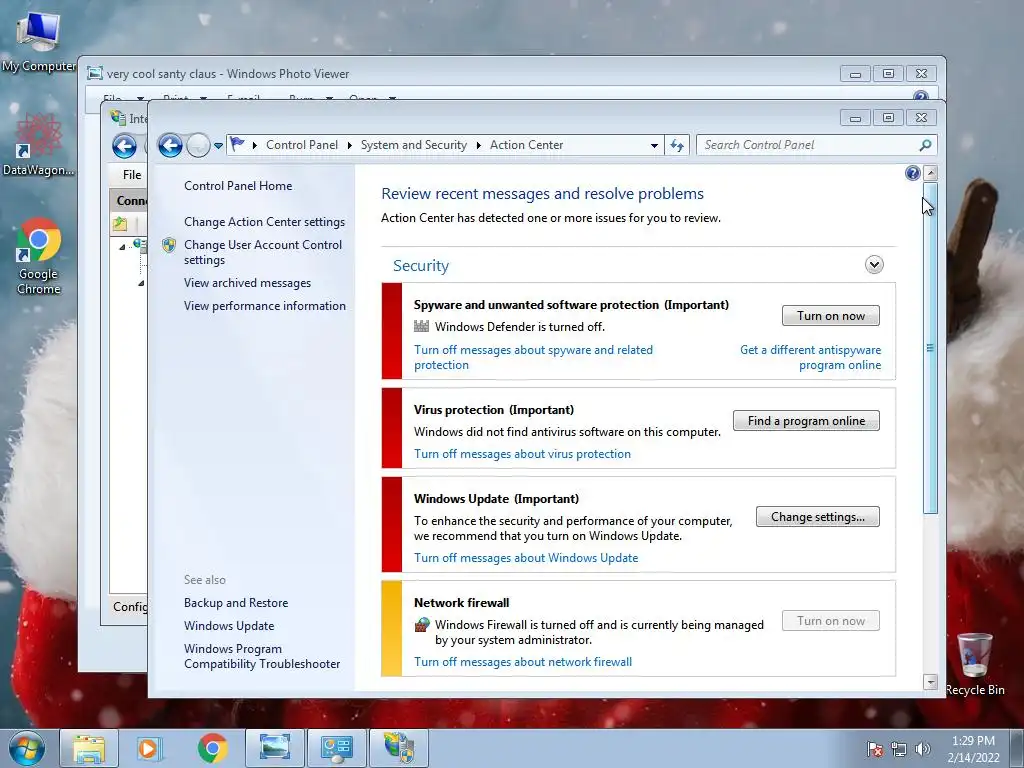Click Windows Photo Viewer title bar icon

coord(95,73)
